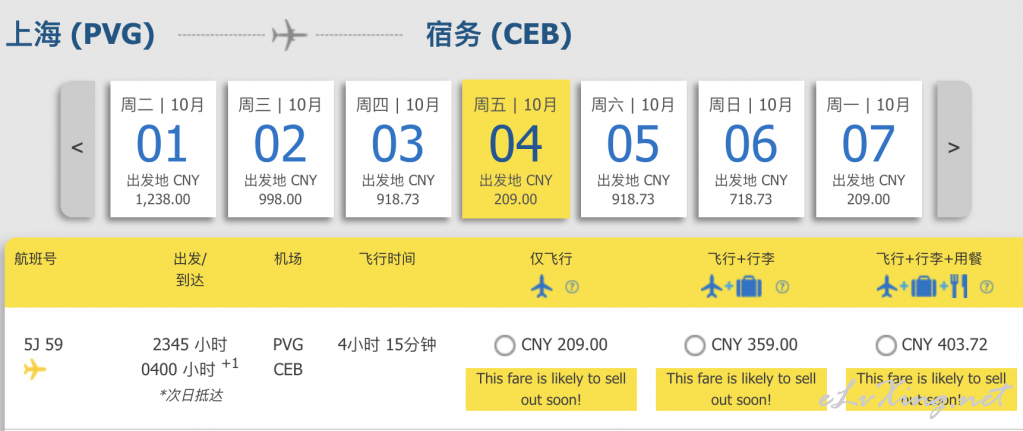Click the help icon beside 飞行+行李+用餐
Screen dimensions: 1023x431
(986, 287)
